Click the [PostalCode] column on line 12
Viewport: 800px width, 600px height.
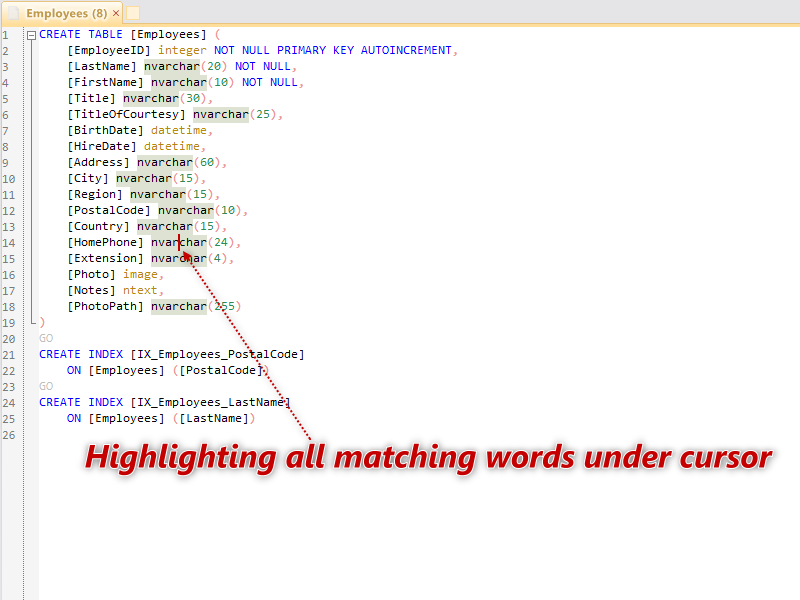[x=109, y=210]
